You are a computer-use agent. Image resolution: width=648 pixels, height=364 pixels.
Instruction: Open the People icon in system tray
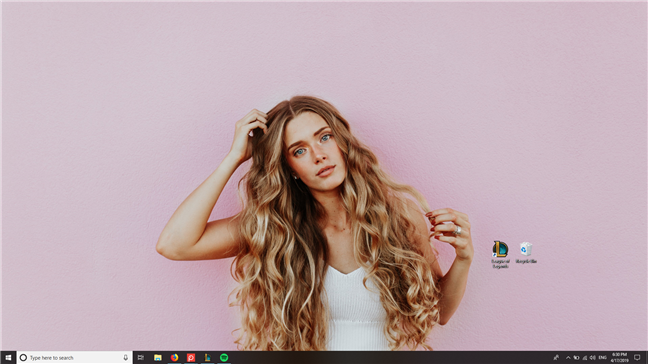[556, 357]
